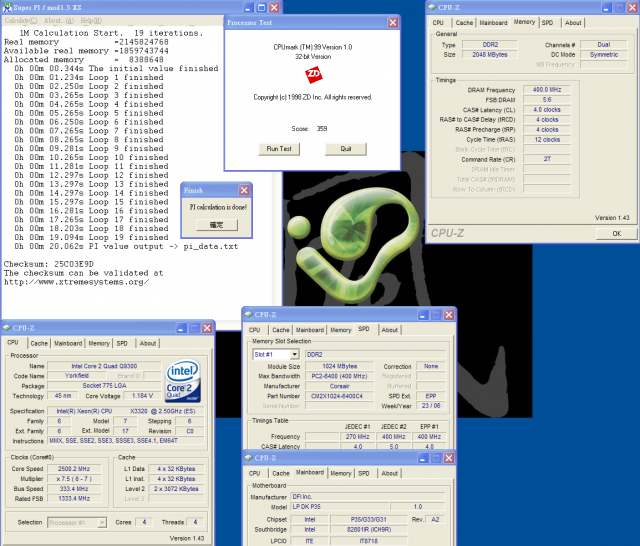Select Mainboard tab in CPU window
Image resolution: width=640 pixels, height=546 pixels.
tap(68, 343)
